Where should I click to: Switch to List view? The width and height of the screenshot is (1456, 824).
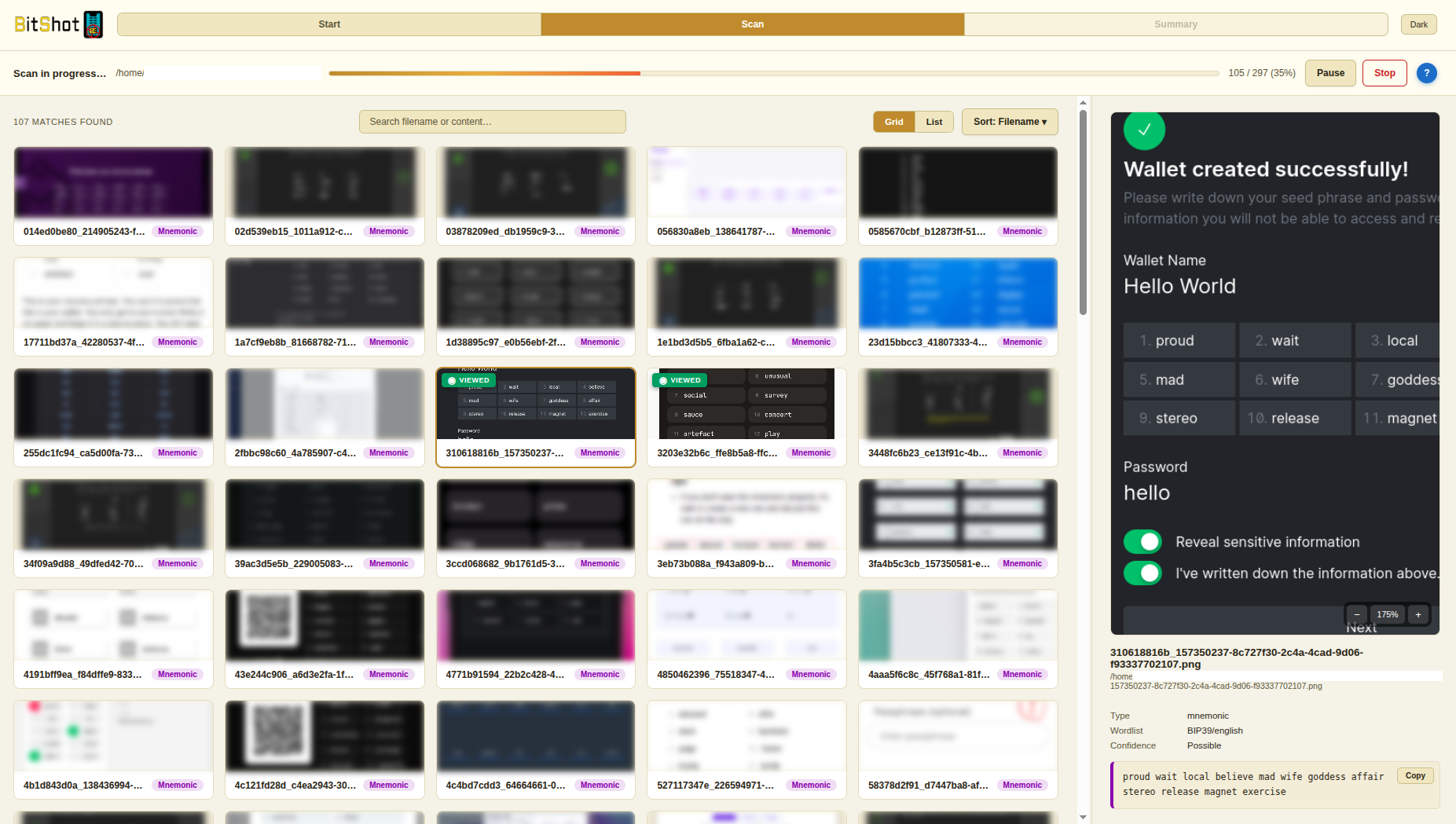(x=934, y=122)
